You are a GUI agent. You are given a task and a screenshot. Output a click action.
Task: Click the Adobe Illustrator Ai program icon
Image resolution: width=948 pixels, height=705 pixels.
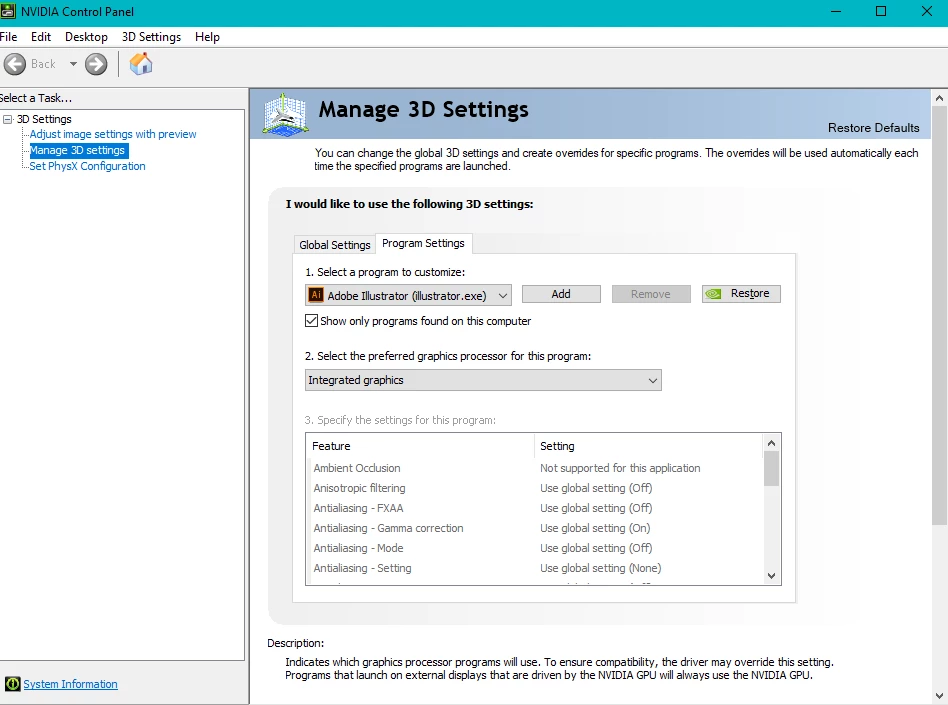316,295
